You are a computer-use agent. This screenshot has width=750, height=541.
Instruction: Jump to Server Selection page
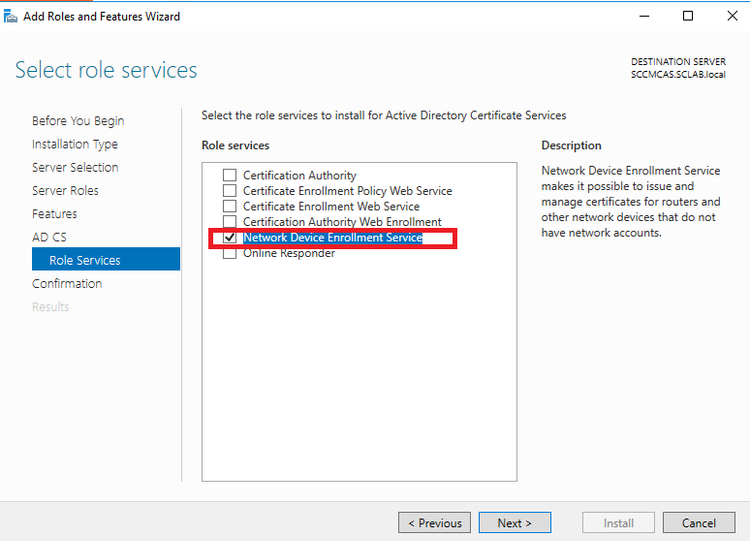pyautogui.click(x=75, y=167)
